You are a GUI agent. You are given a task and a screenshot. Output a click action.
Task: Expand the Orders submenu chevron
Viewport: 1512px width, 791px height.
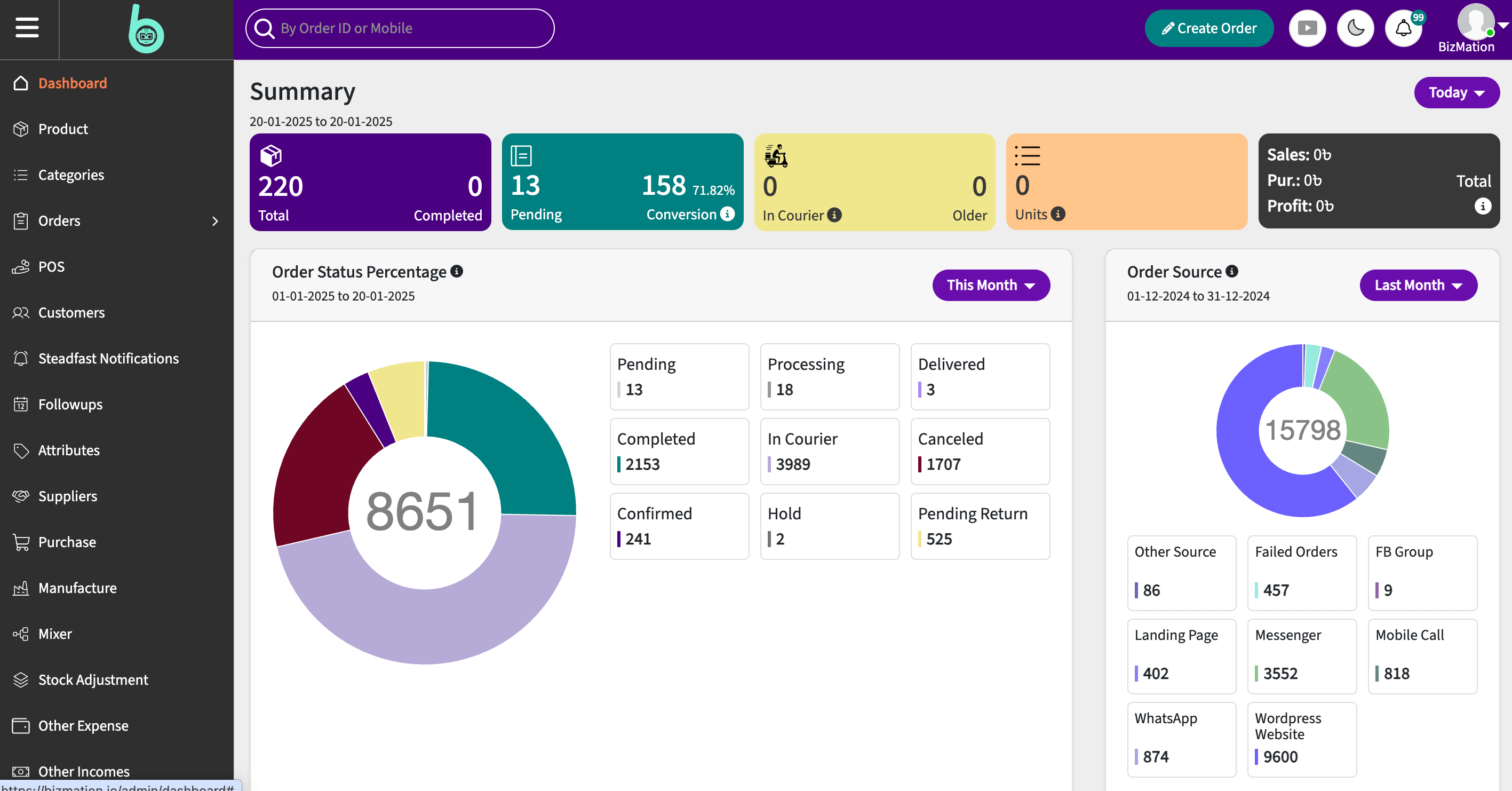(x=215, y=222)
